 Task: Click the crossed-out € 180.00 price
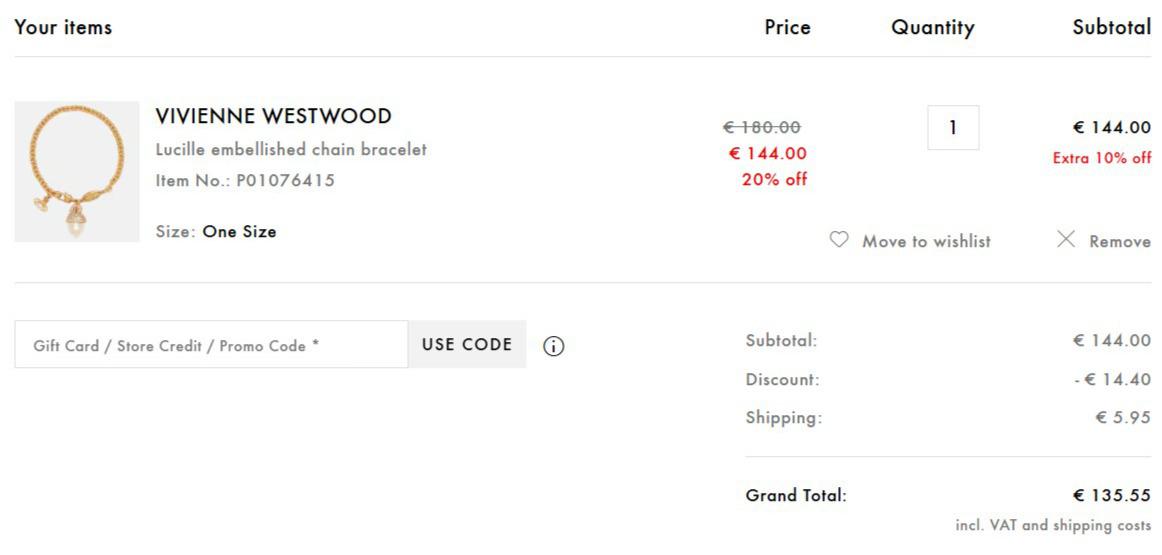762,127
